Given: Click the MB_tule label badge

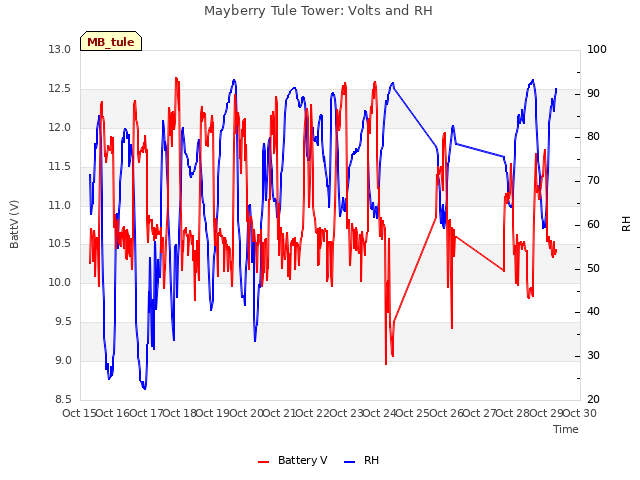Looking at the screenshot, I should [111, 42].
